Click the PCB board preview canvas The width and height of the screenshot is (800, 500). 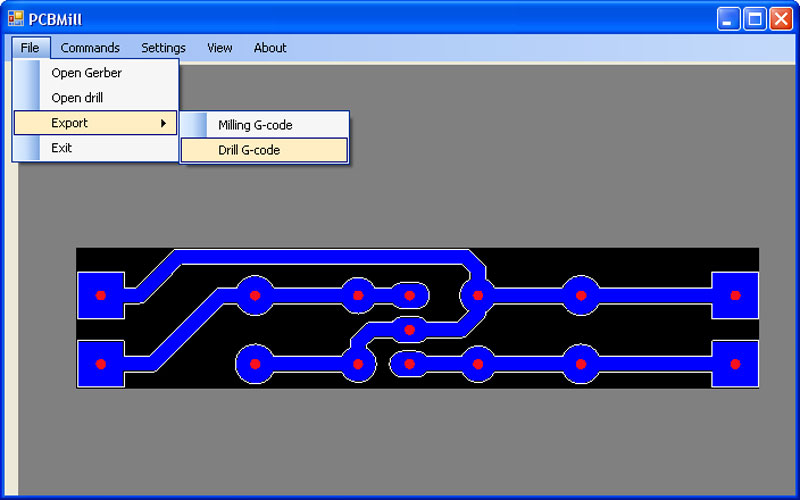417,318
